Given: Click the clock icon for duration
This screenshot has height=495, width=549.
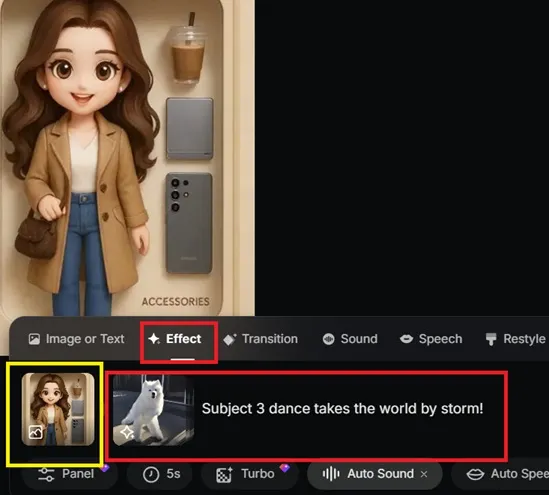Looking at the screenshot, I should [x=151, y=475].
